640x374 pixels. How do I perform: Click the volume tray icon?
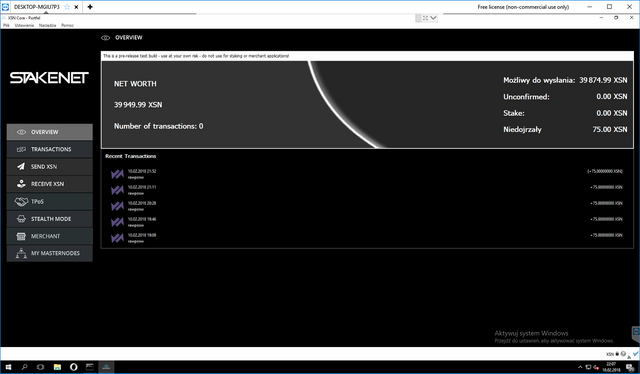tap(596, 367)
